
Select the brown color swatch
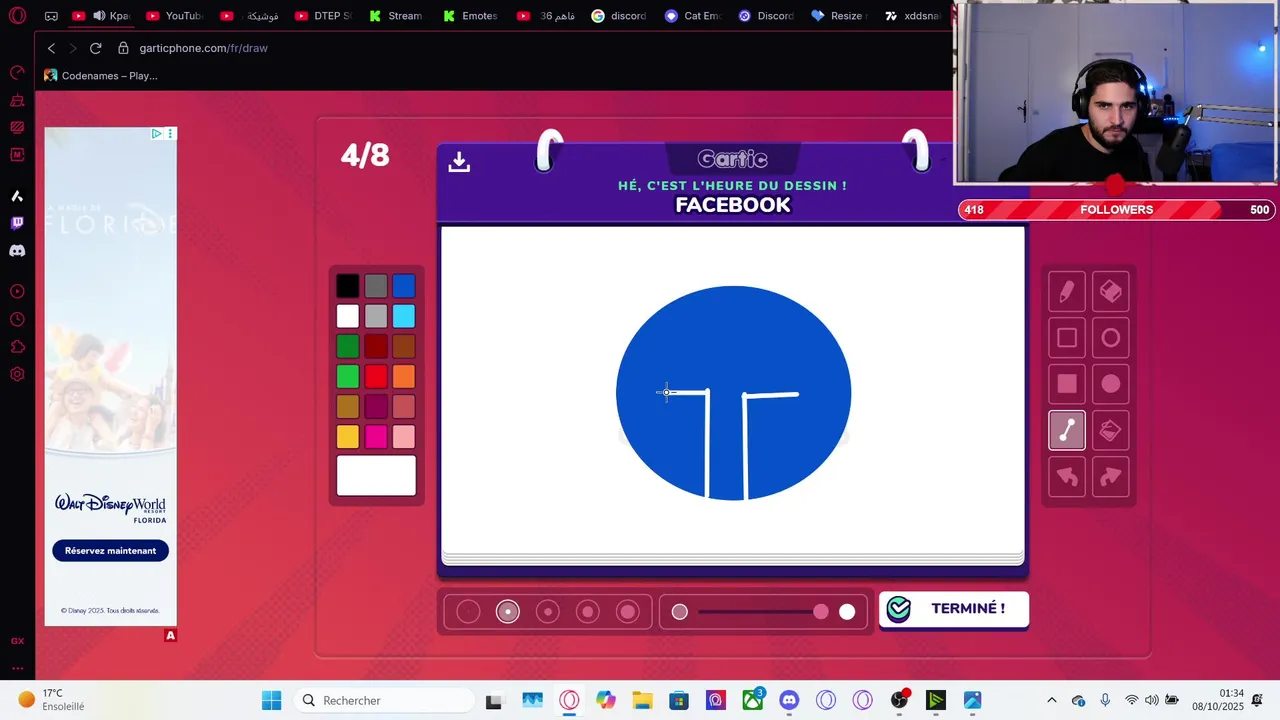click(404, 346)
